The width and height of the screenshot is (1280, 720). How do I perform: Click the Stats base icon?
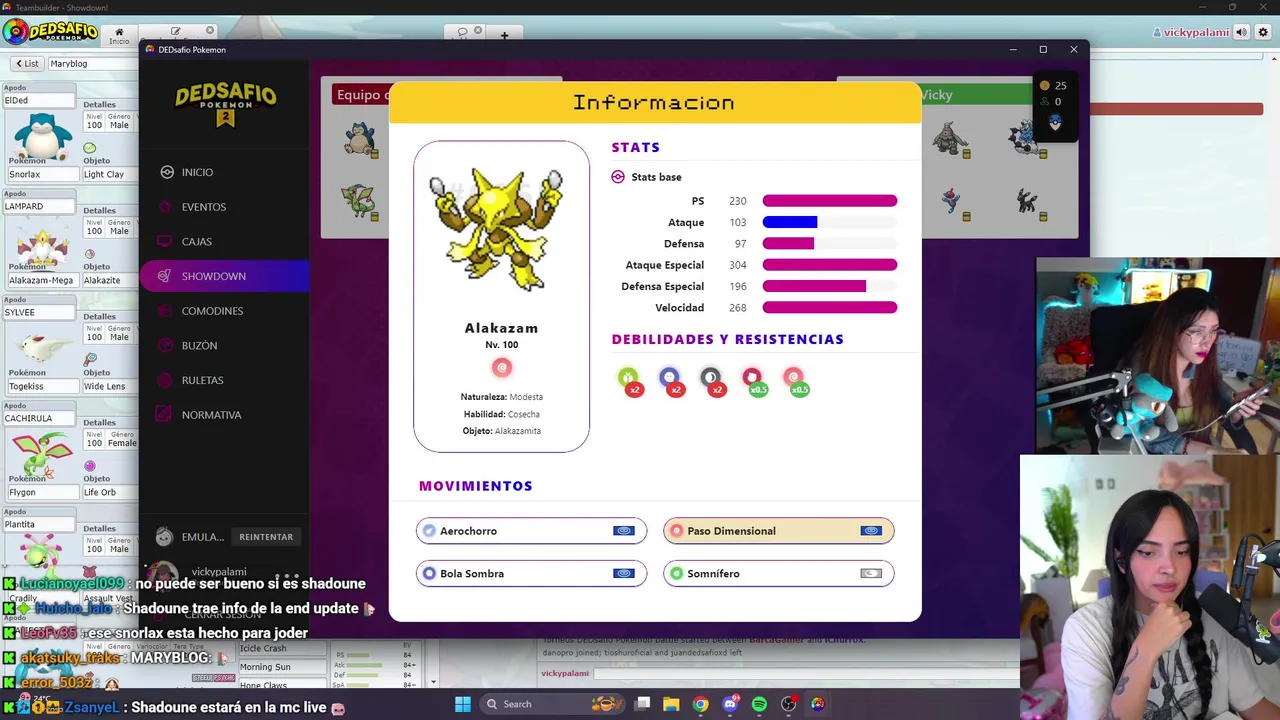(x=618, y=177)
